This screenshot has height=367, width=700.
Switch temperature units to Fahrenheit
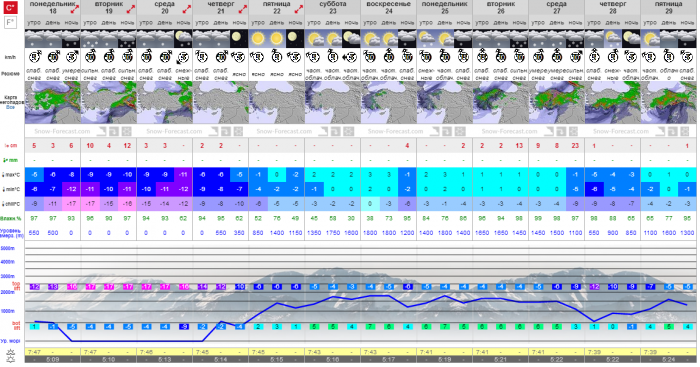pos(10,23)
